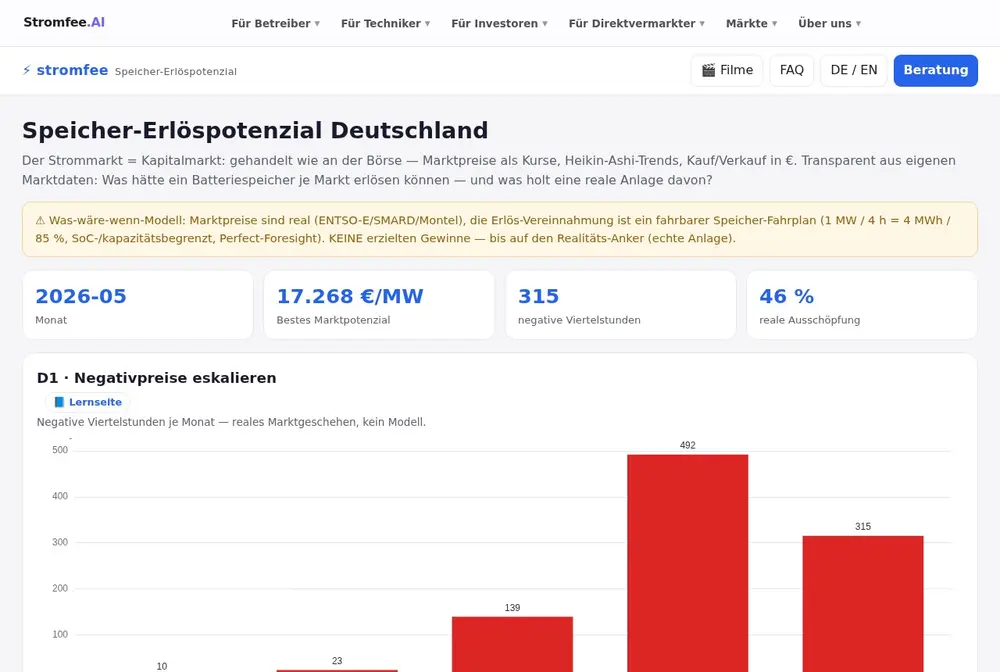1000x672 pixels.
Task: Open the Märkte dropdown menu
Action: (x=751, y=24)
